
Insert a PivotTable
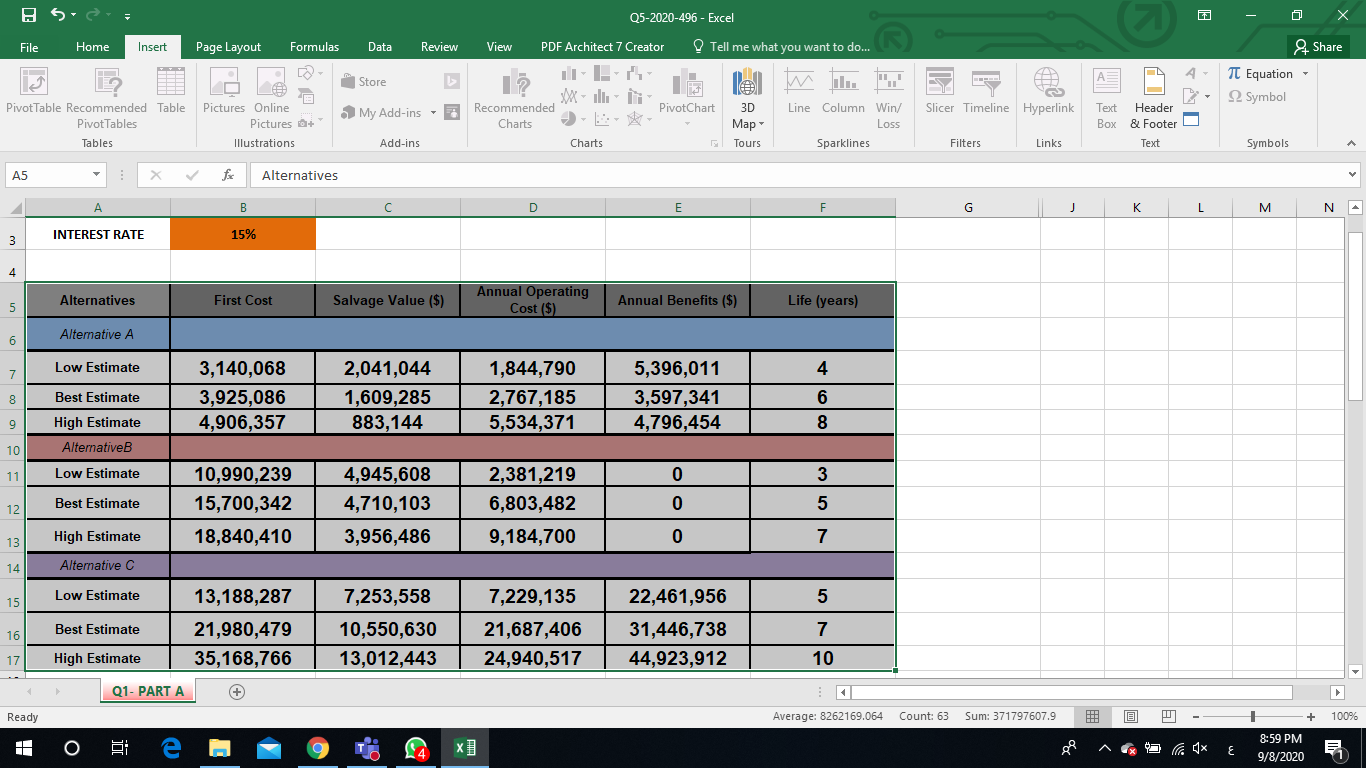pyautogui.click(x=33, y=98)
